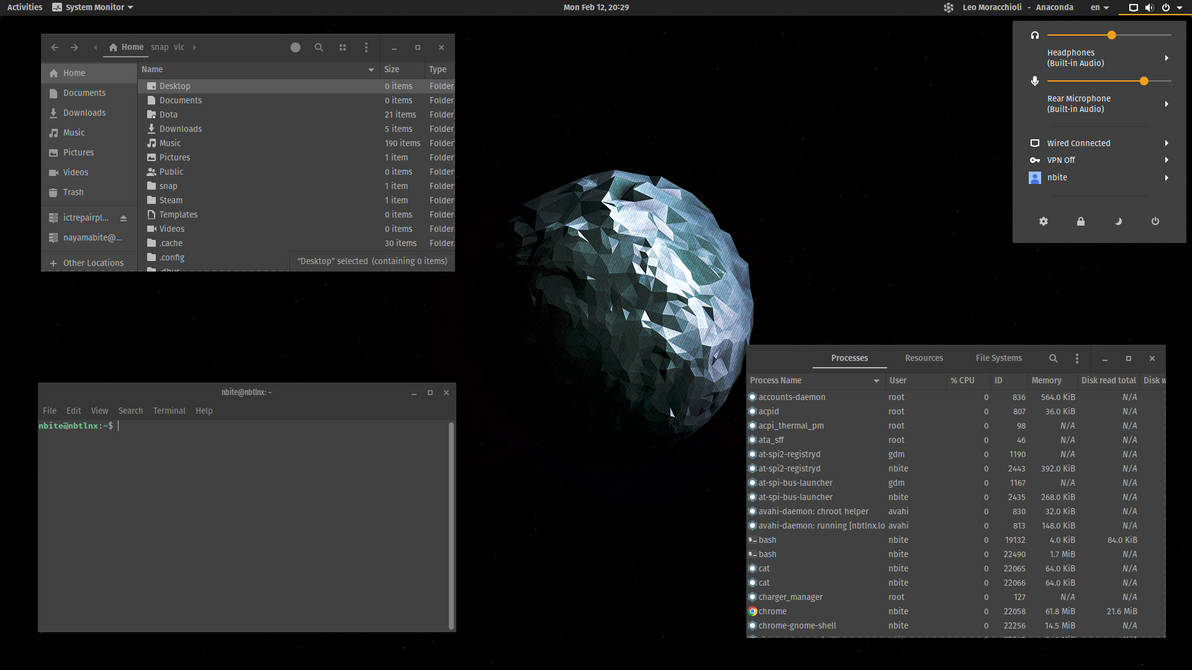Toggle night light moon icon
The image size is (1192, 670).
click(1118, 221)
